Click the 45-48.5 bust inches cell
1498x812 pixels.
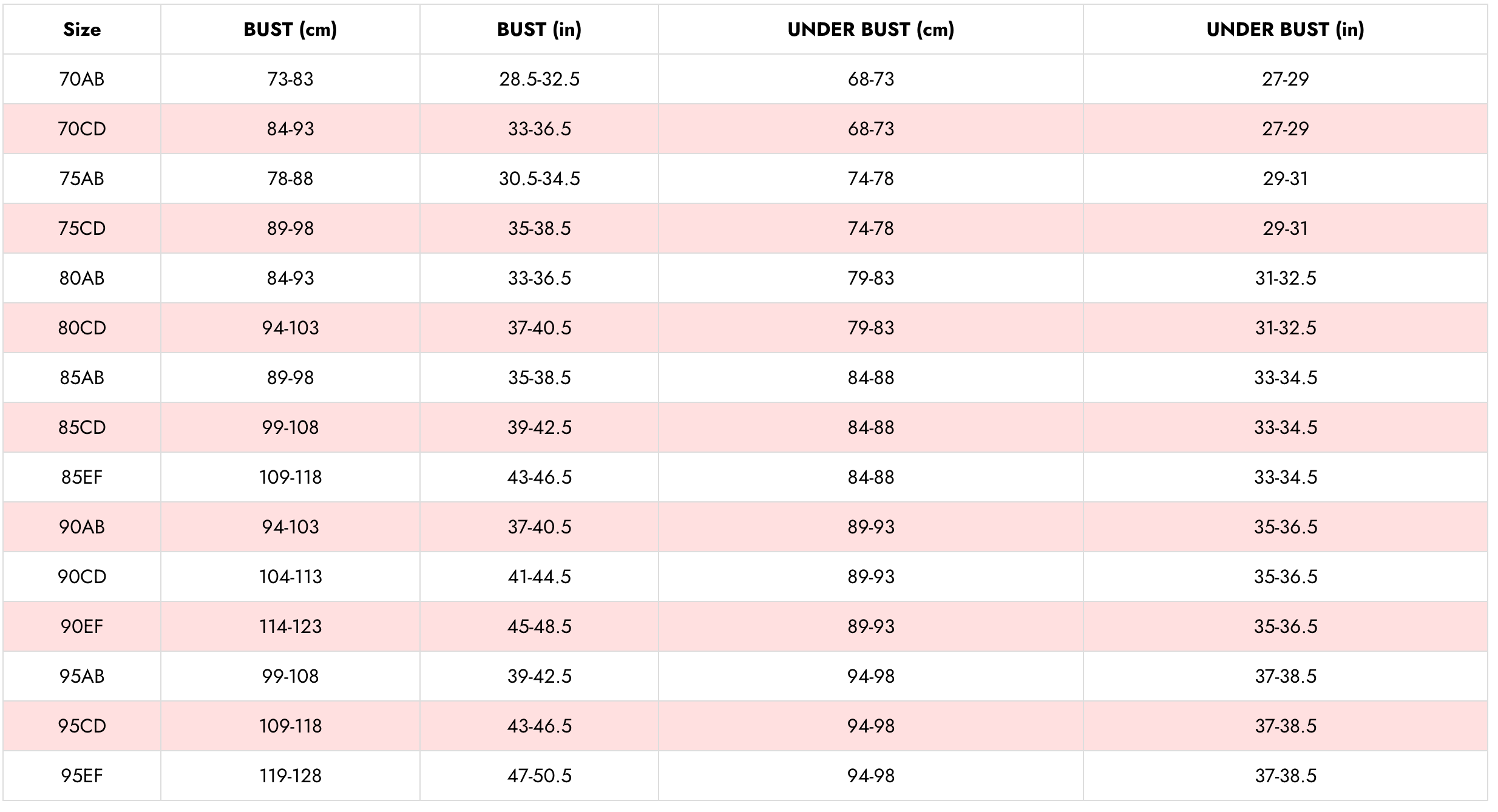click(x=539, y=626)
